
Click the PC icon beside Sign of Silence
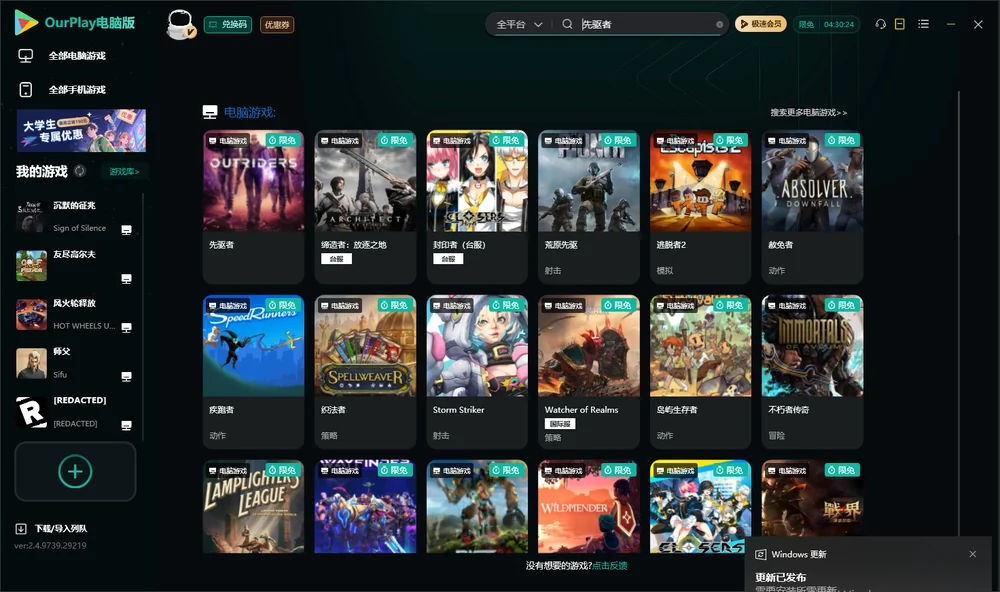point(126,230)
